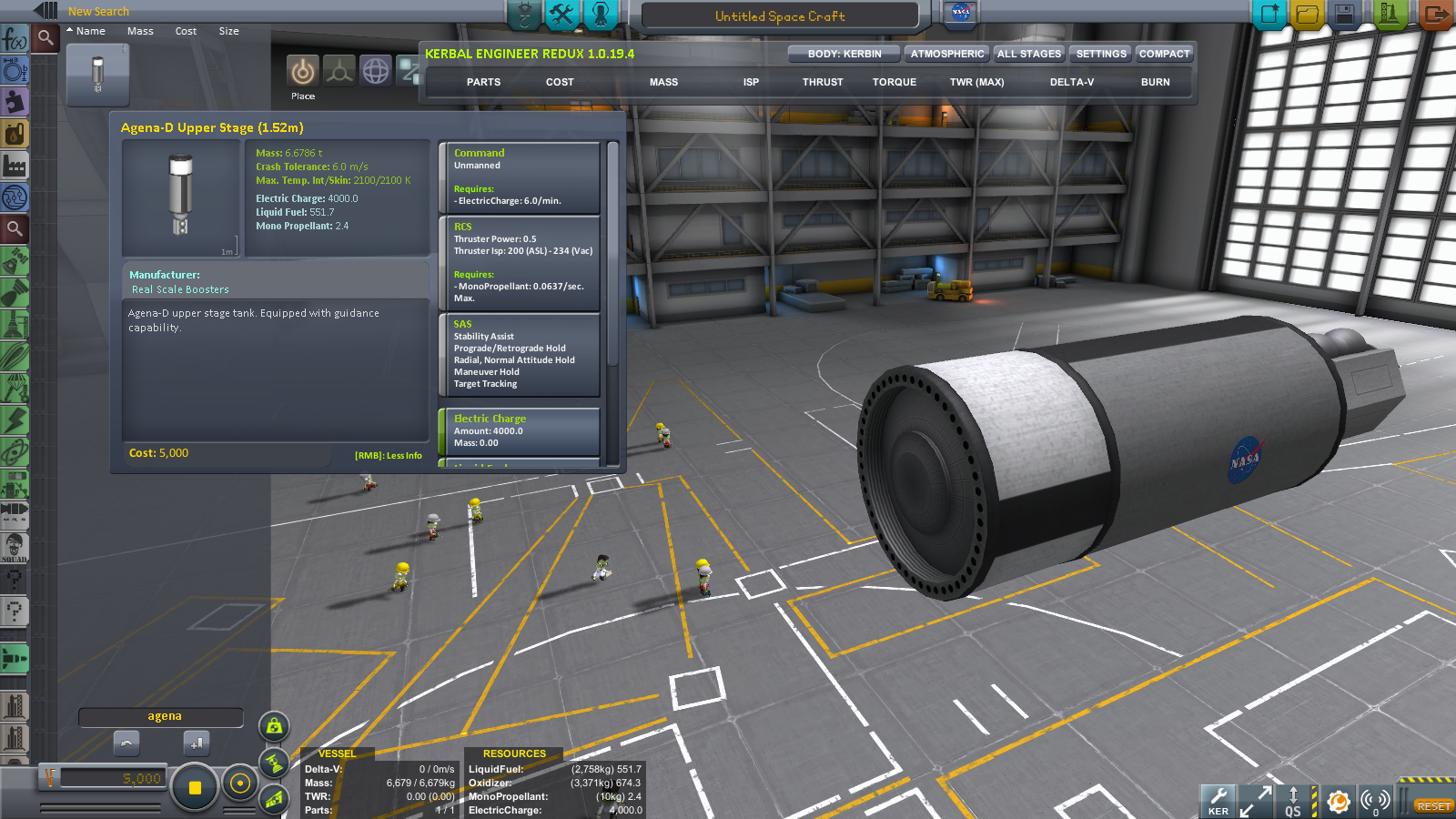Toggle the large symmetry mode button
Screen dimensions: 1456x819
[194, 788]
